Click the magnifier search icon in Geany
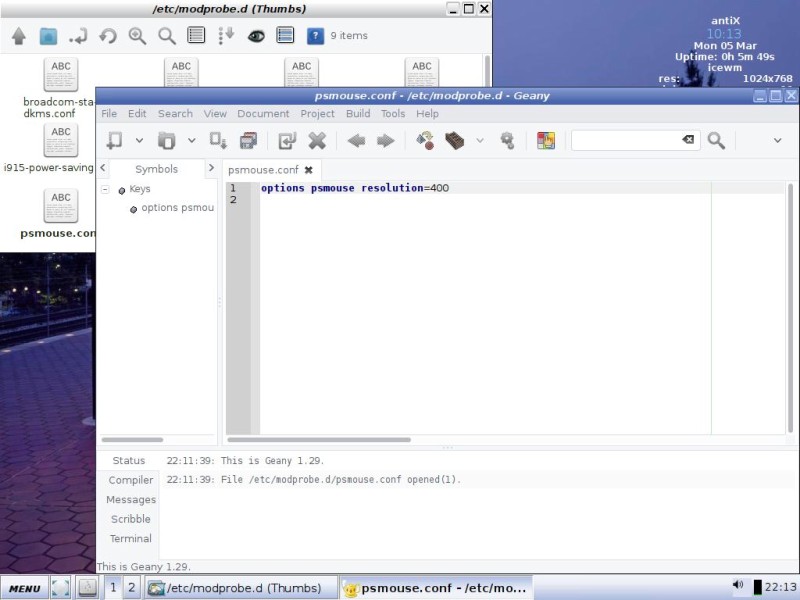 pyautogui.click(x=716, y=140)
